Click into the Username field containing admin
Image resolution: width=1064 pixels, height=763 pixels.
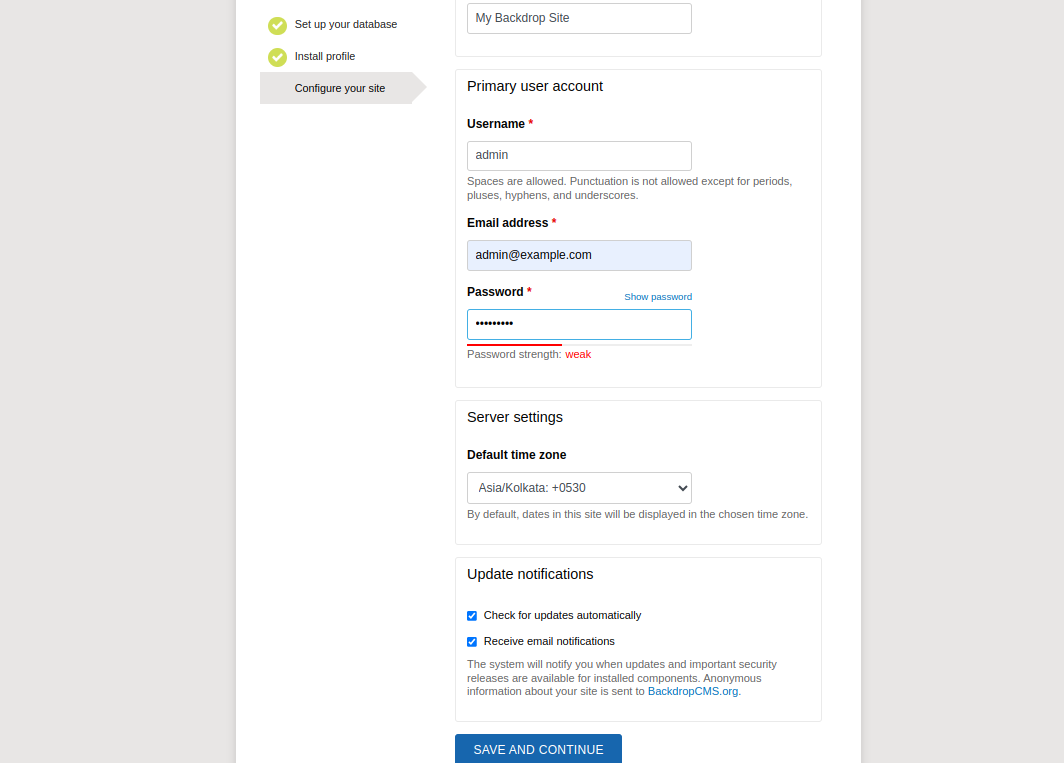point(579,156)
